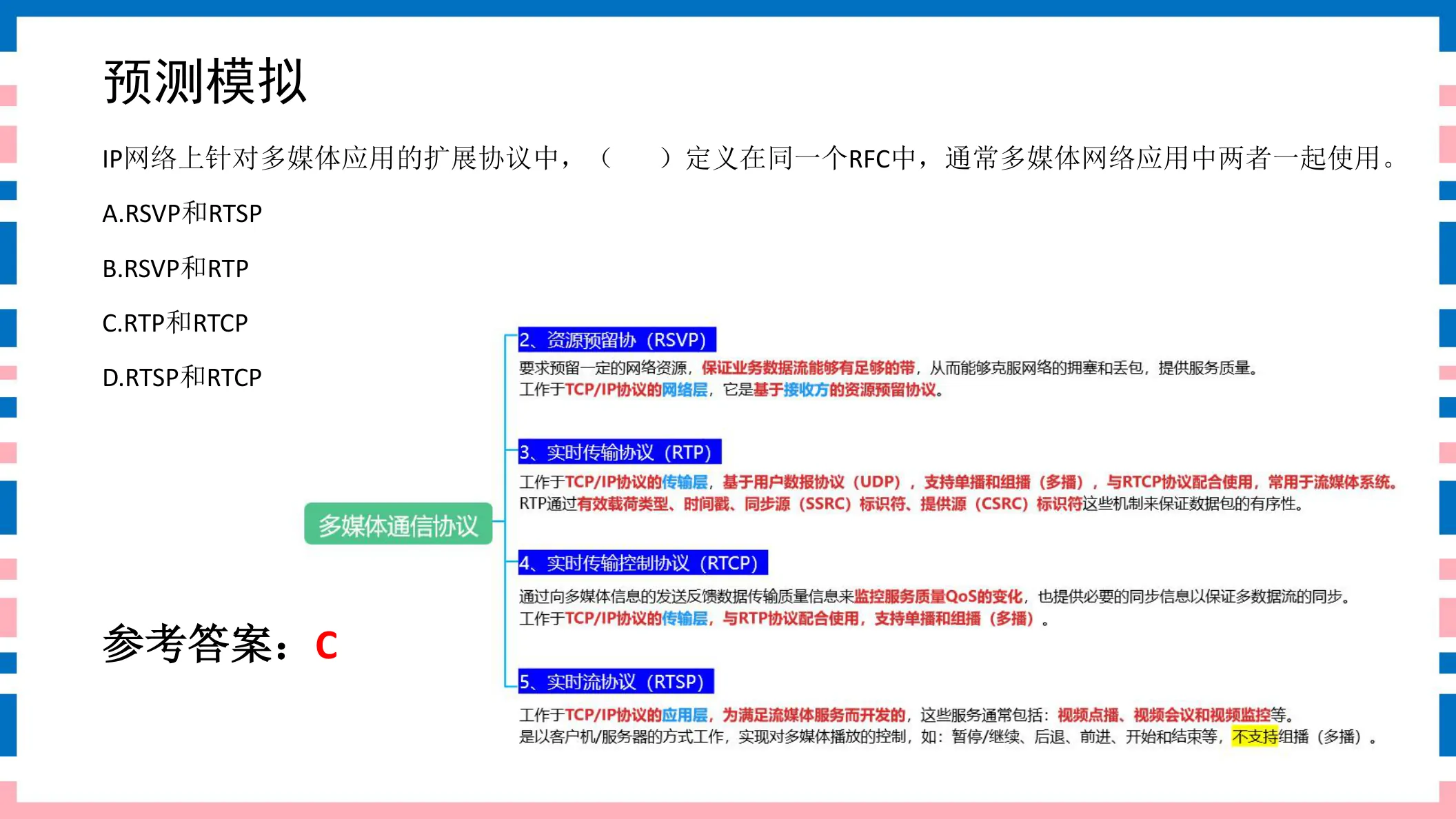Click the heading 2、资源预留协议 (RSVP)
The image size is (1456, 819).
[617, 340]
